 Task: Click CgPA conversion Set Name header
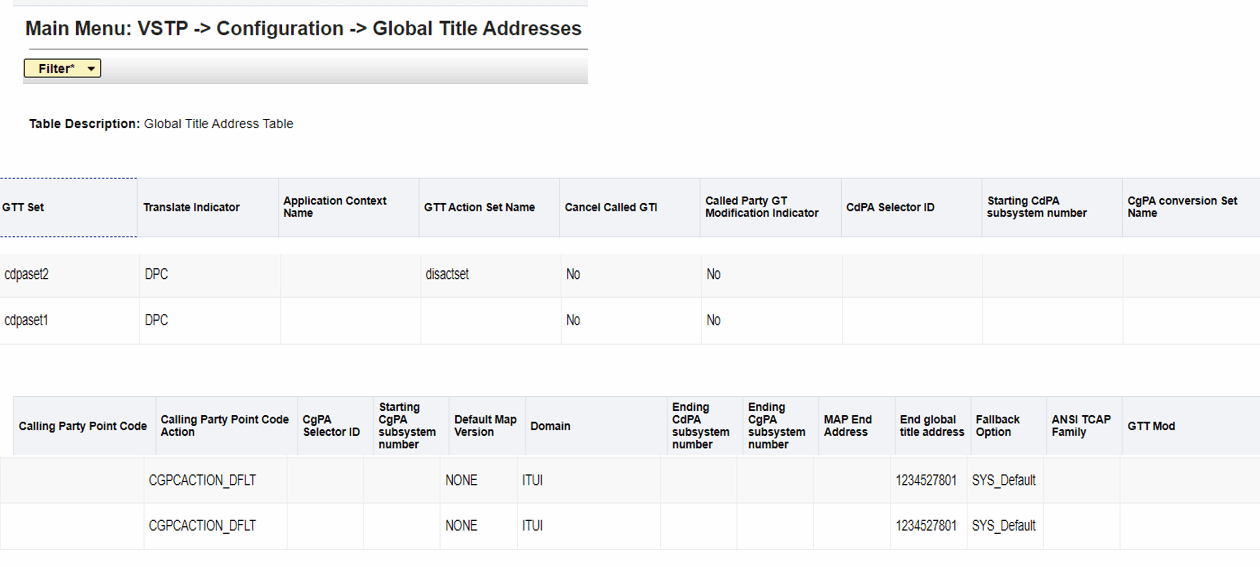tap(1191, 208)
